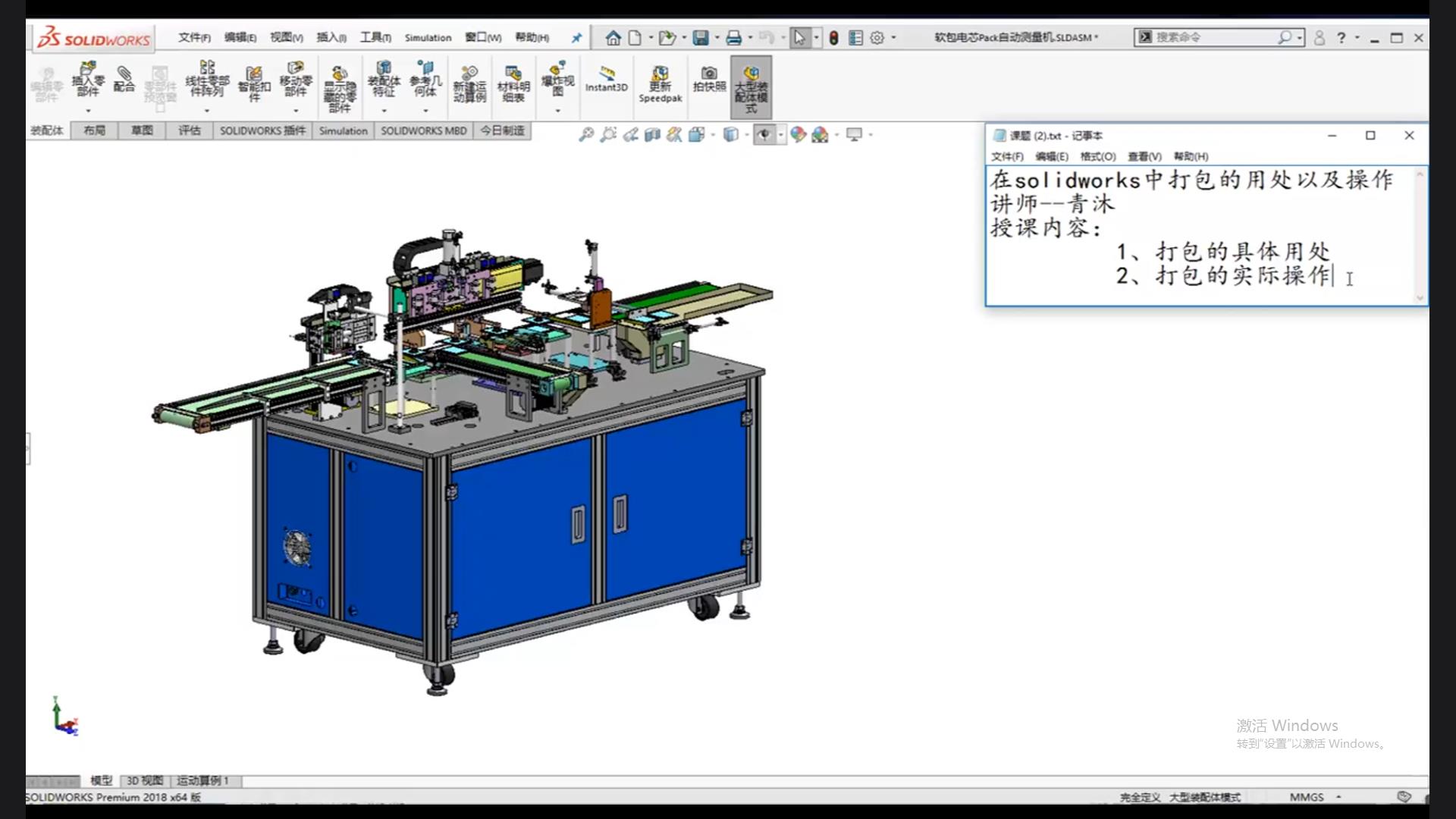The image size is (1456, 819).
Task: Take Snapshot (拍快照) camera icon
Action: click(709, 79)
